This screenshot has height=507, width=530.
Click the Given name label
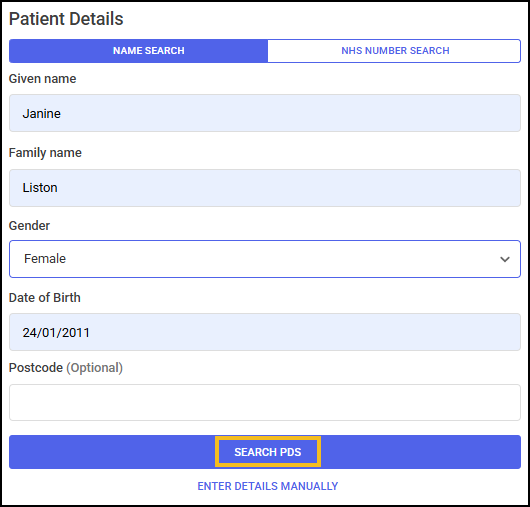pos(43,79)
